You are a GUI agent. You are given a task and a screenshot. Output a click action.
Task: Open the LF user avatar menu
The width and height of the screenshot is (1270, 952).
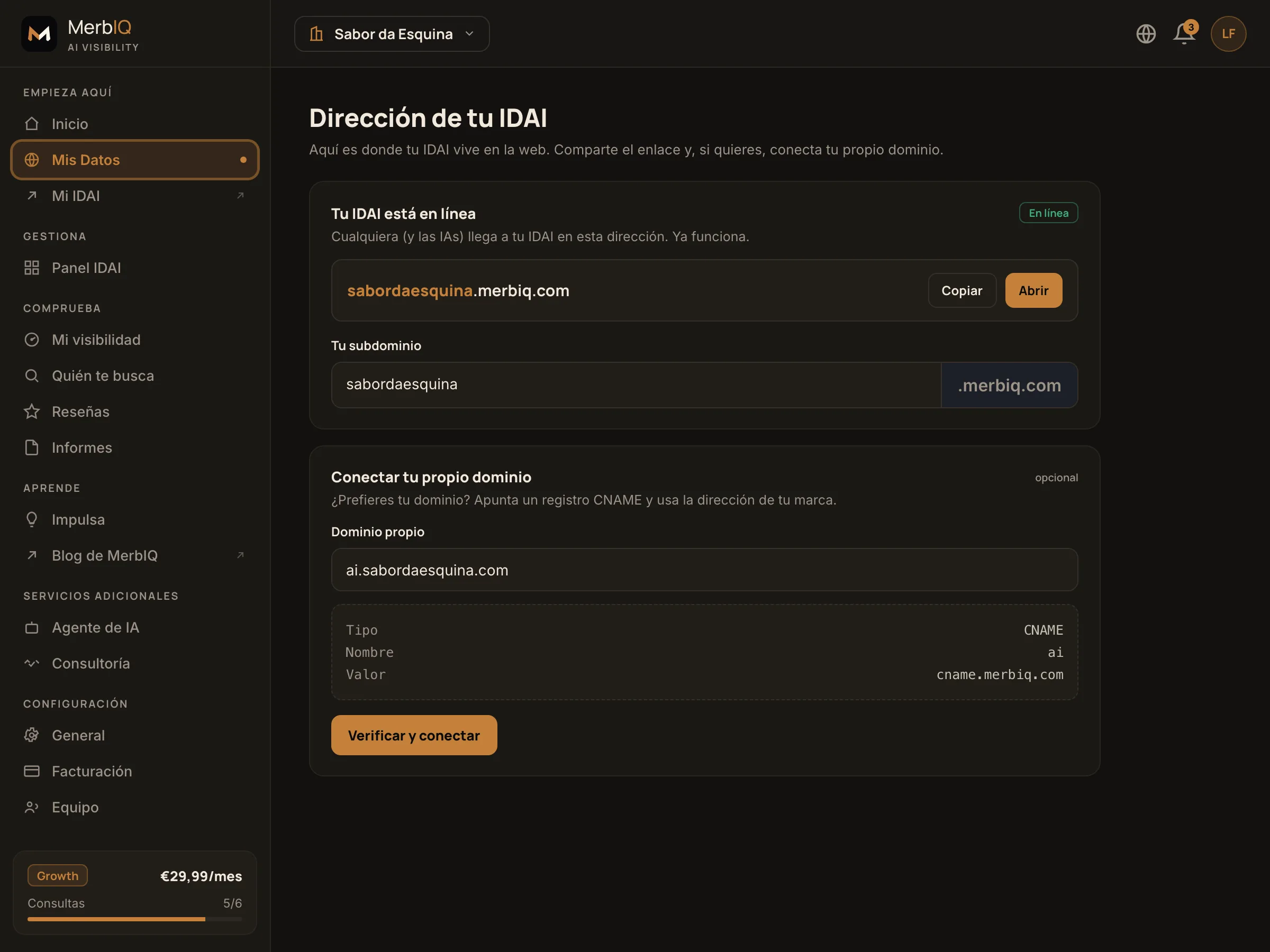(x=1228, y=34)
